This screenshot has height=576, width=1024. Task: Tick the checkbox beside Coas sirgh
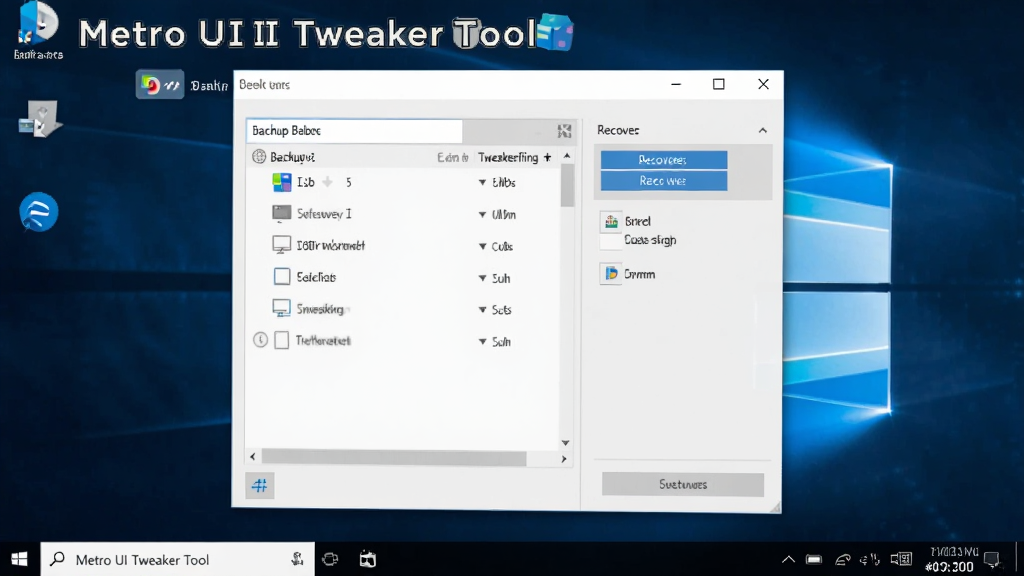coord(611,240)
